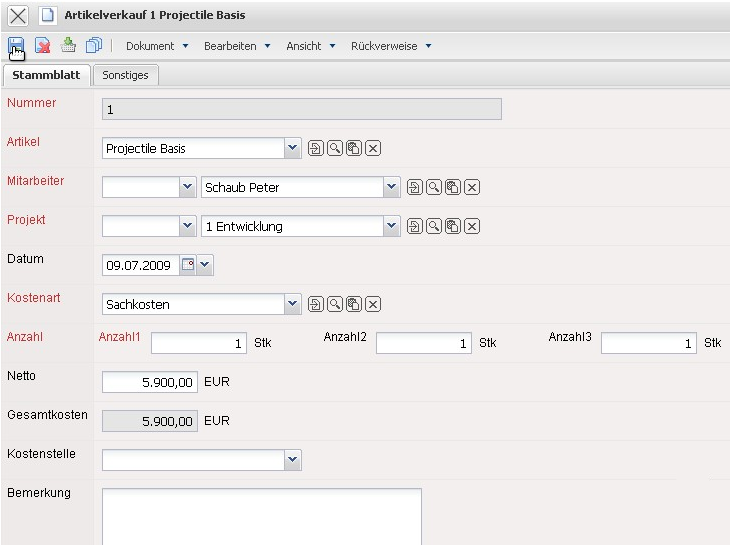
Task: Click the X close icon beside document title
Action: pyautogui.click(x=18, y=15)
